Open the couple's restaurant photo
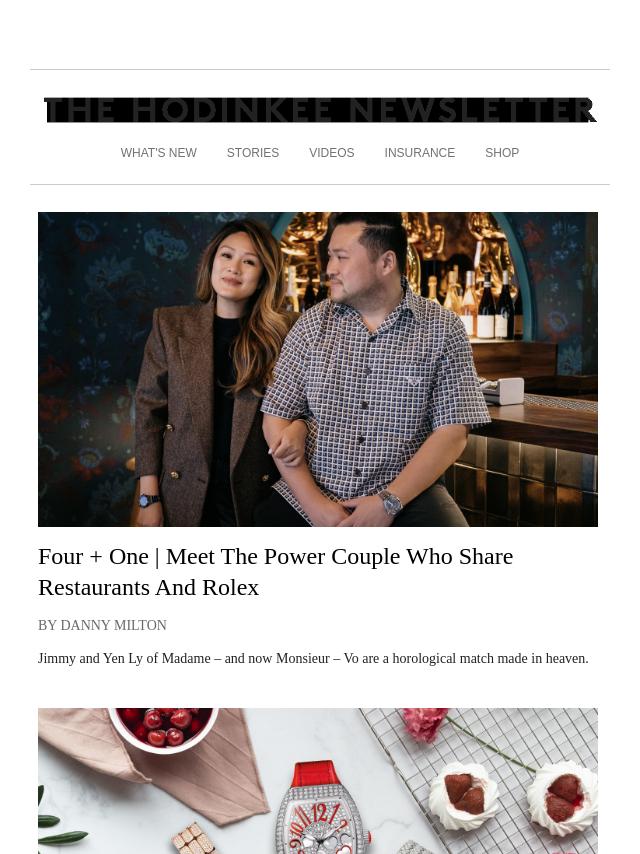 pyautogui.click(x=318, y=369)
